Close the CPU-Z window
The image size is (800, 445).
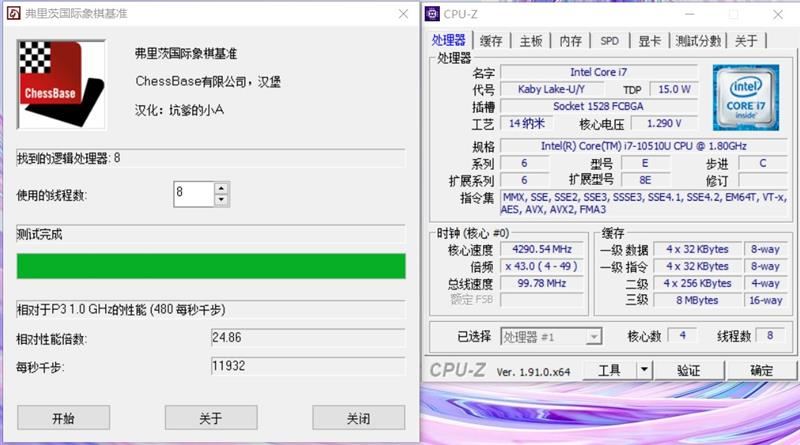pos(778,14)
